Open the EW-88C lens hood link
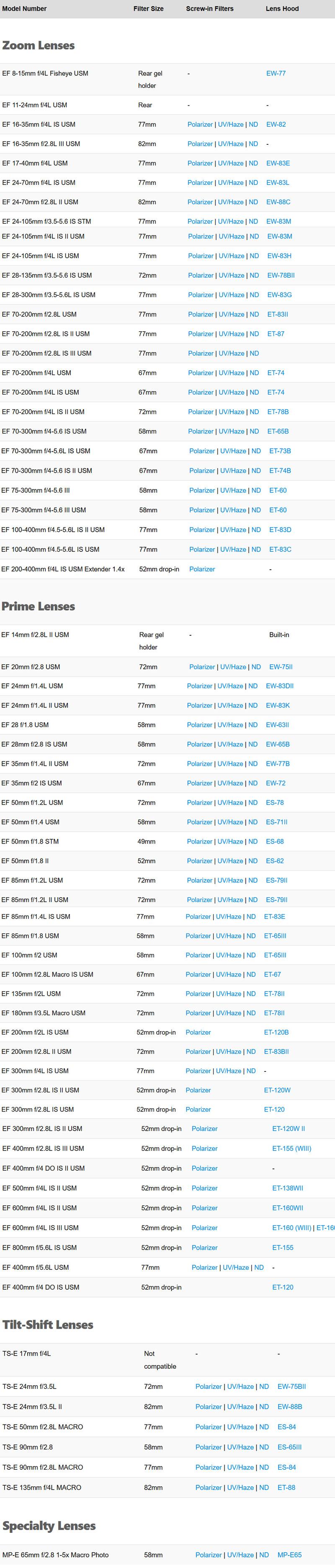Image resolution: width=335 pixels, height=1568 pixels. click(x=278, y=202)
